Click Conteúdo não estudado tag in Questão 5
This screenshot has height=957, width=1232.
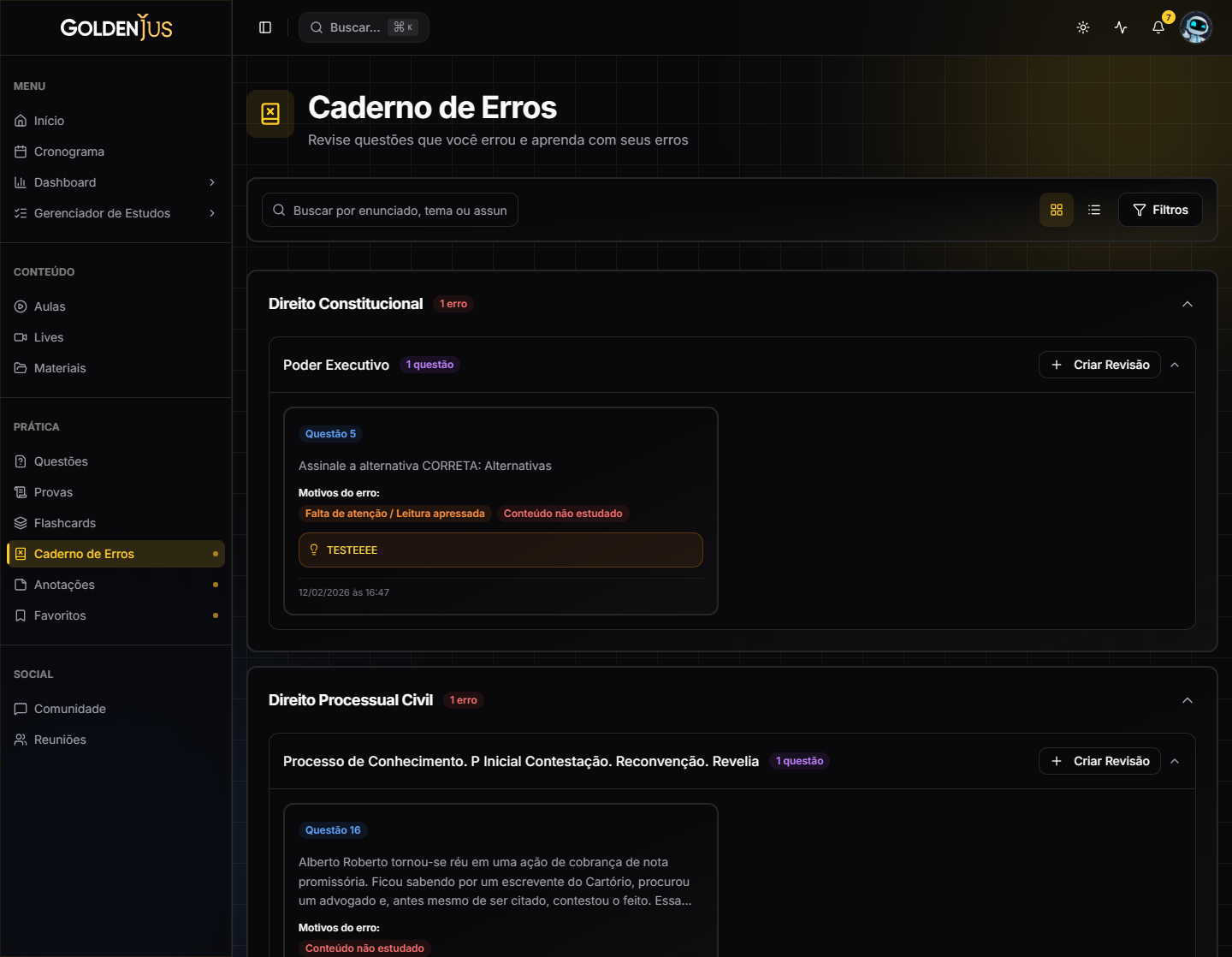(563, 514)
